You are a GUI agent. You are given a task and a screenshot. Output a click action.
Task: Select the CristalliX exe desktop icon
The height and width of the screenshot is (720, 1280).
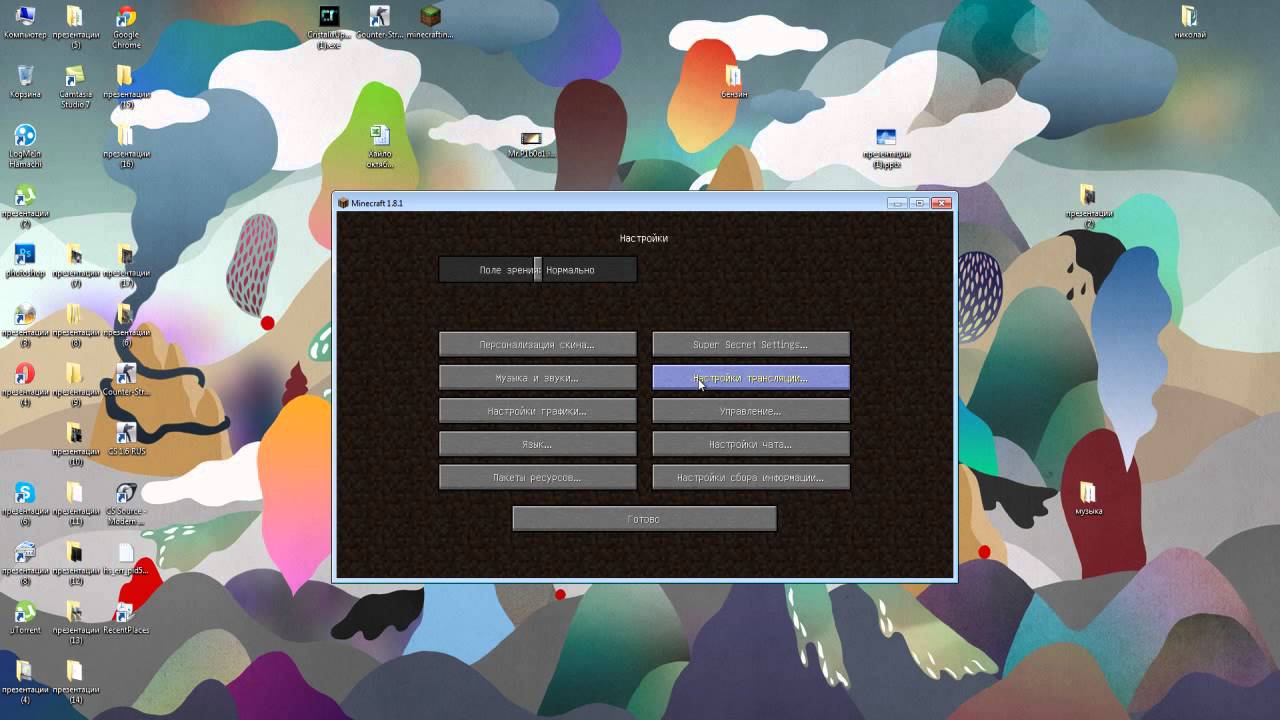(x=329, y=26)
